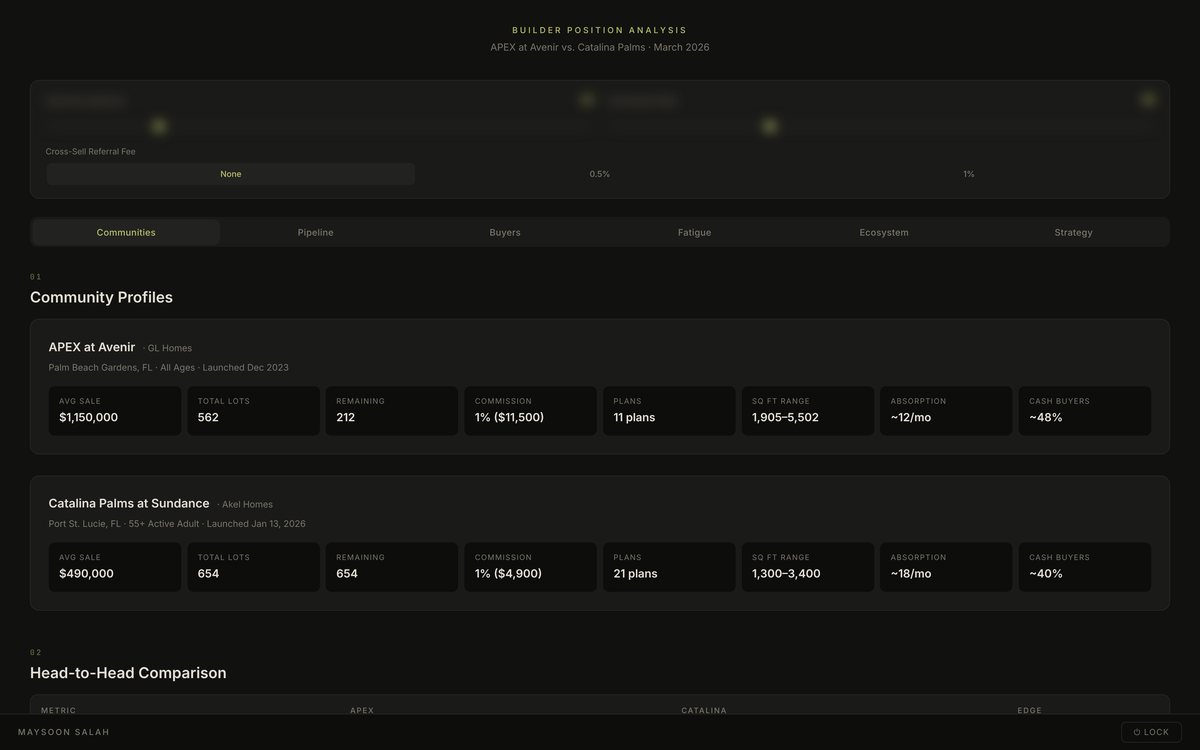Open the Strategy tab
The width and height of the screenshot is (1200, 750).
[x=1073, y=232]
